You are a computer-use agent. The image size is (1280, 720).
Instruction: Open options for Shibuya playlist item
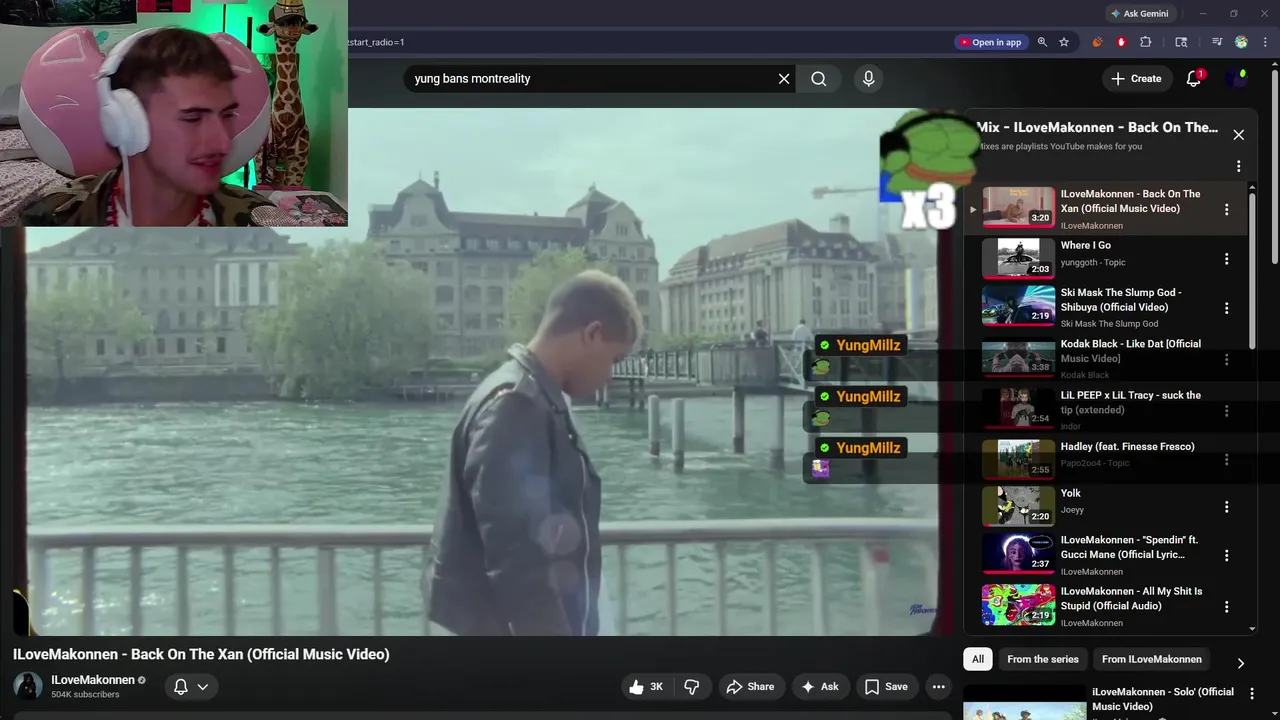(x=1227, y=308)
